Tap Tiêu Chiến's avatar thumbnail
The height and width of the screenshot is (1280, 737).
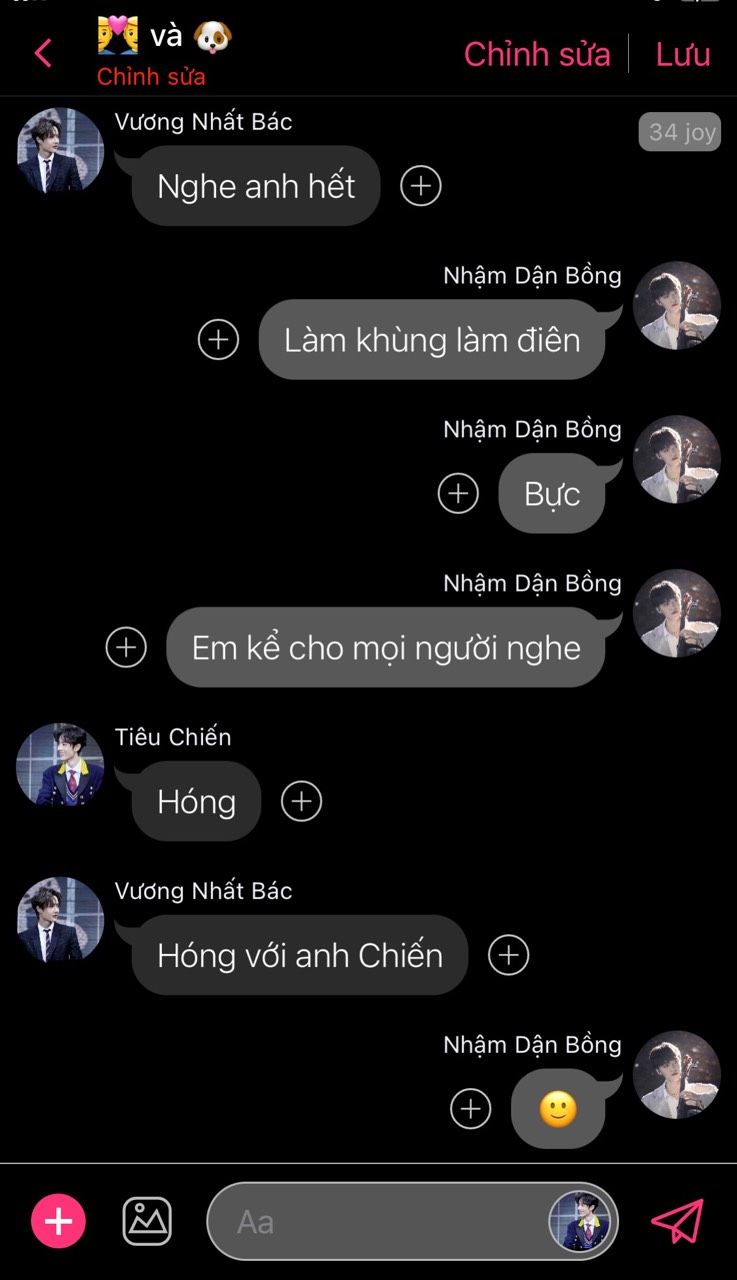click(60, 765)
